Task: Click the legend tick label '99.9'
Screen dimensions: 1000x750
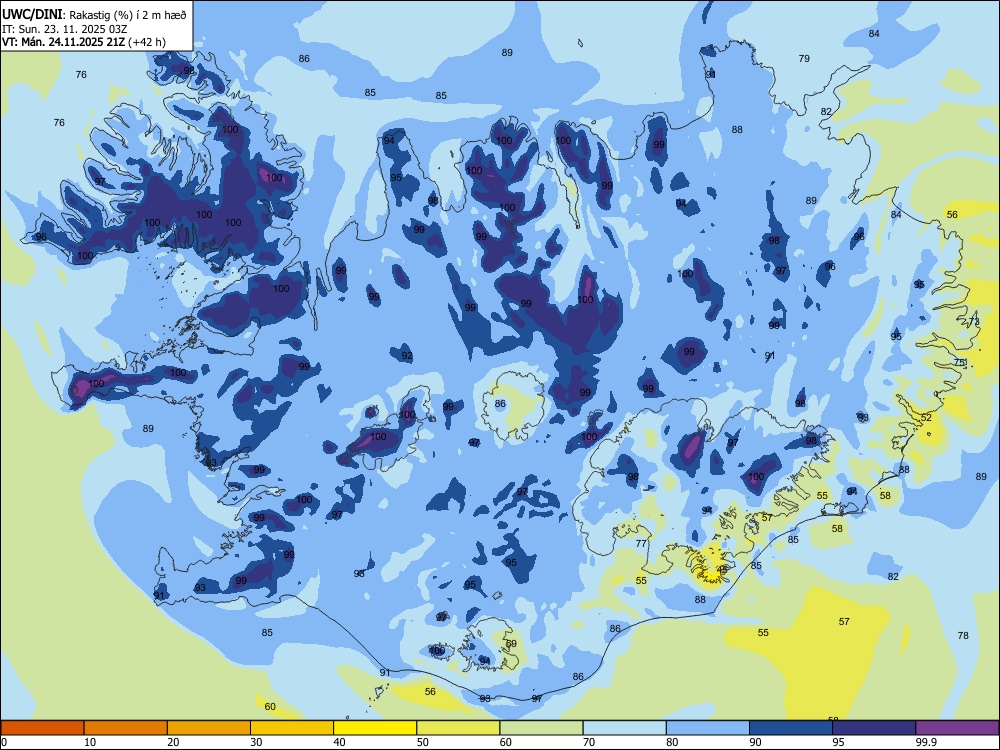Action: tap(926, 742)
